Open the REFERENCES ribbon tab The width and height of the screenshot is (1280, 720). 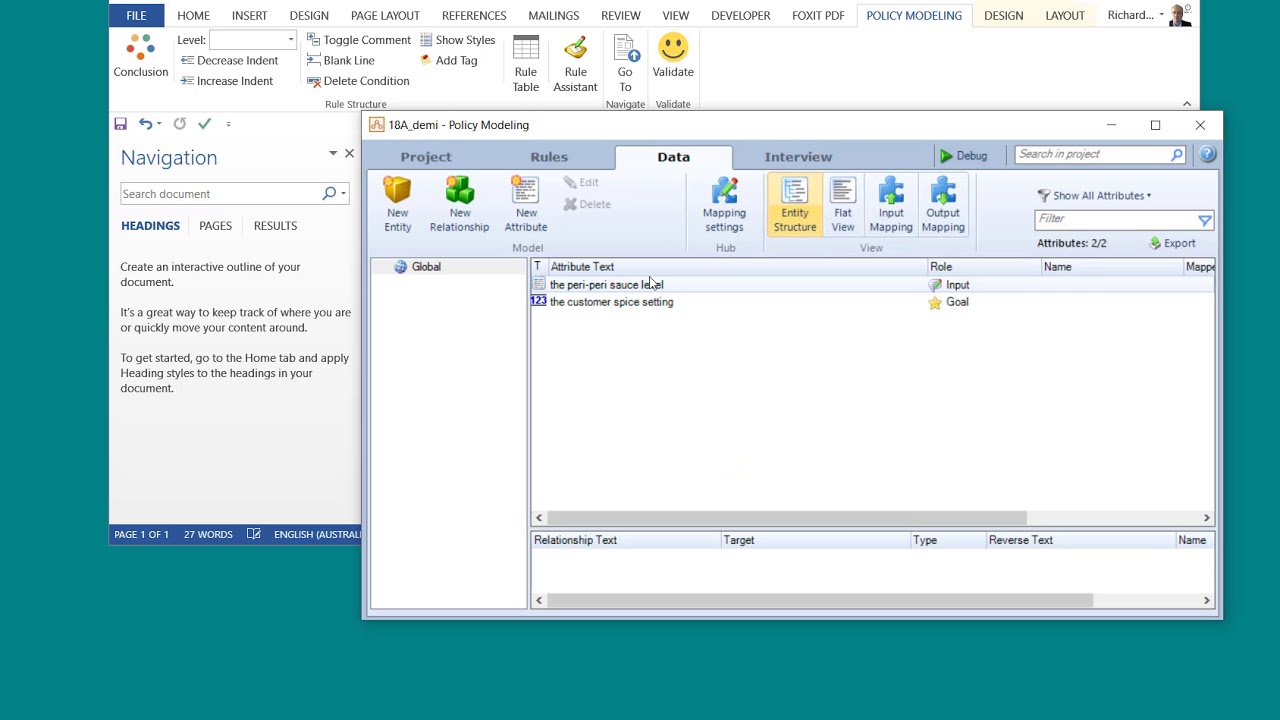[474, 15]
